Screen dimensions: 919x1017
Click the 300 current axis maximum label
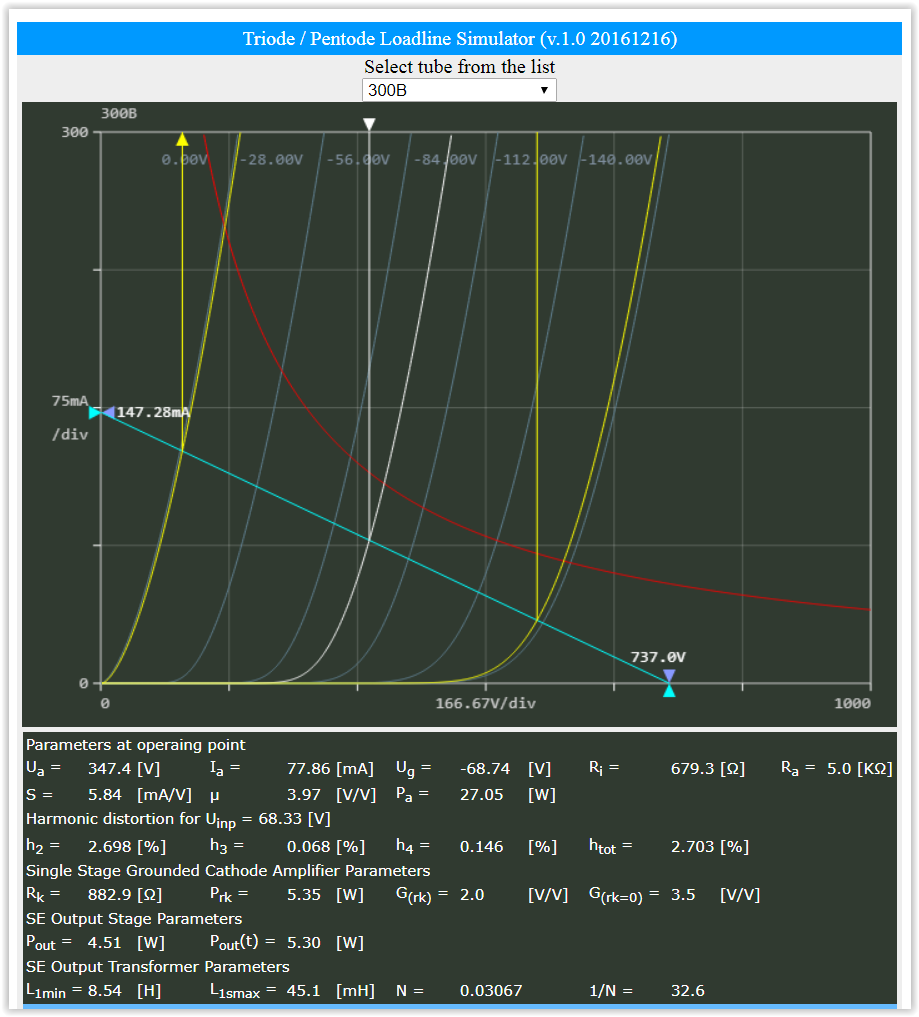(x=75, y=132)
